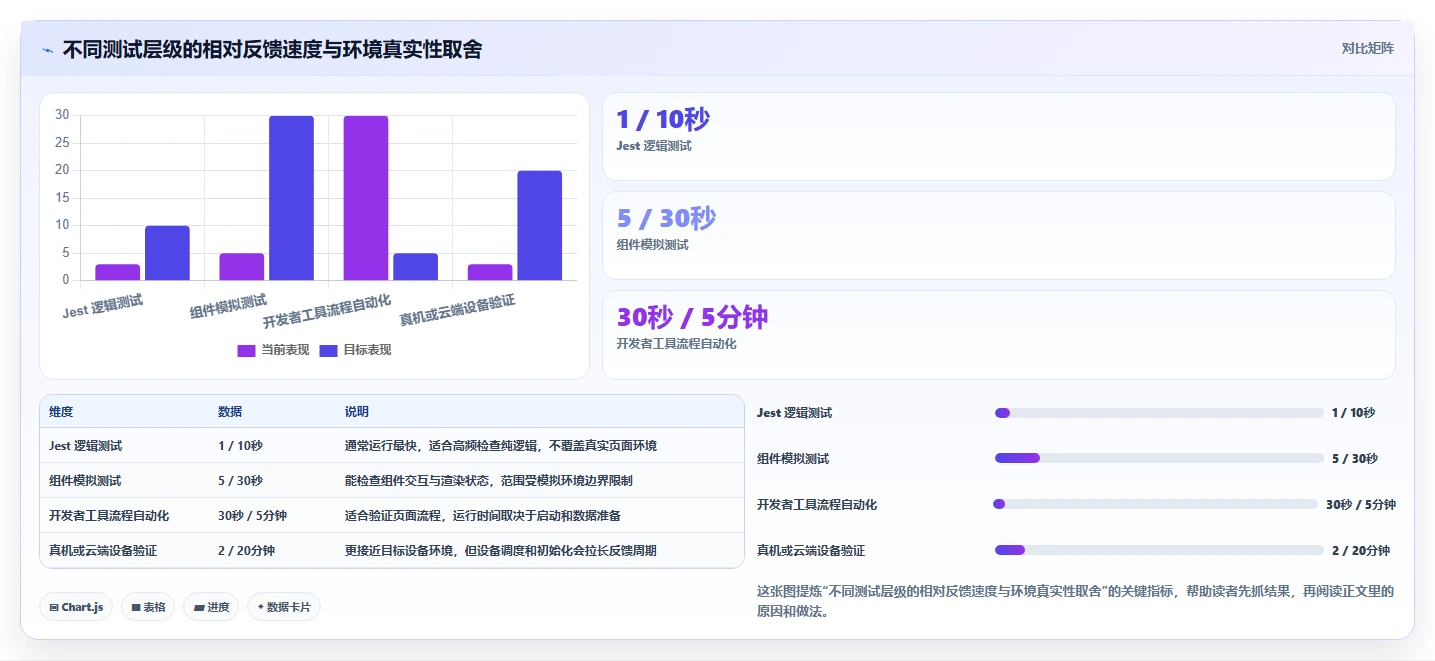The image size is (1435, 661).
Task: Click the 开发者工具流程自动化 progress bar
Action: point(1155,504)
